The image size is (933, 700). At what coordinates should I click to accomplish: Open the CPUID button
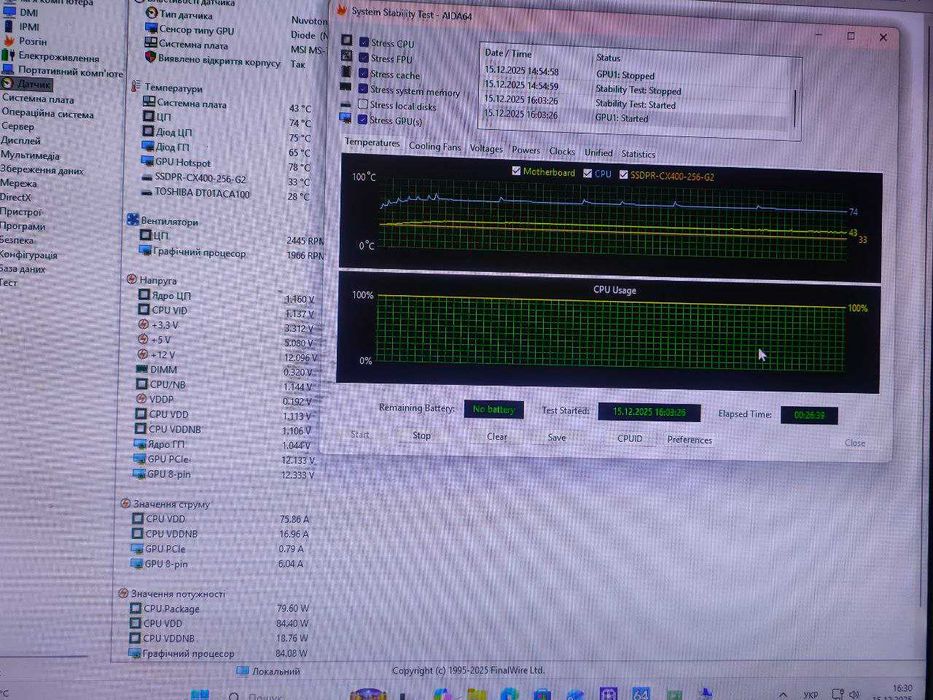630,438
